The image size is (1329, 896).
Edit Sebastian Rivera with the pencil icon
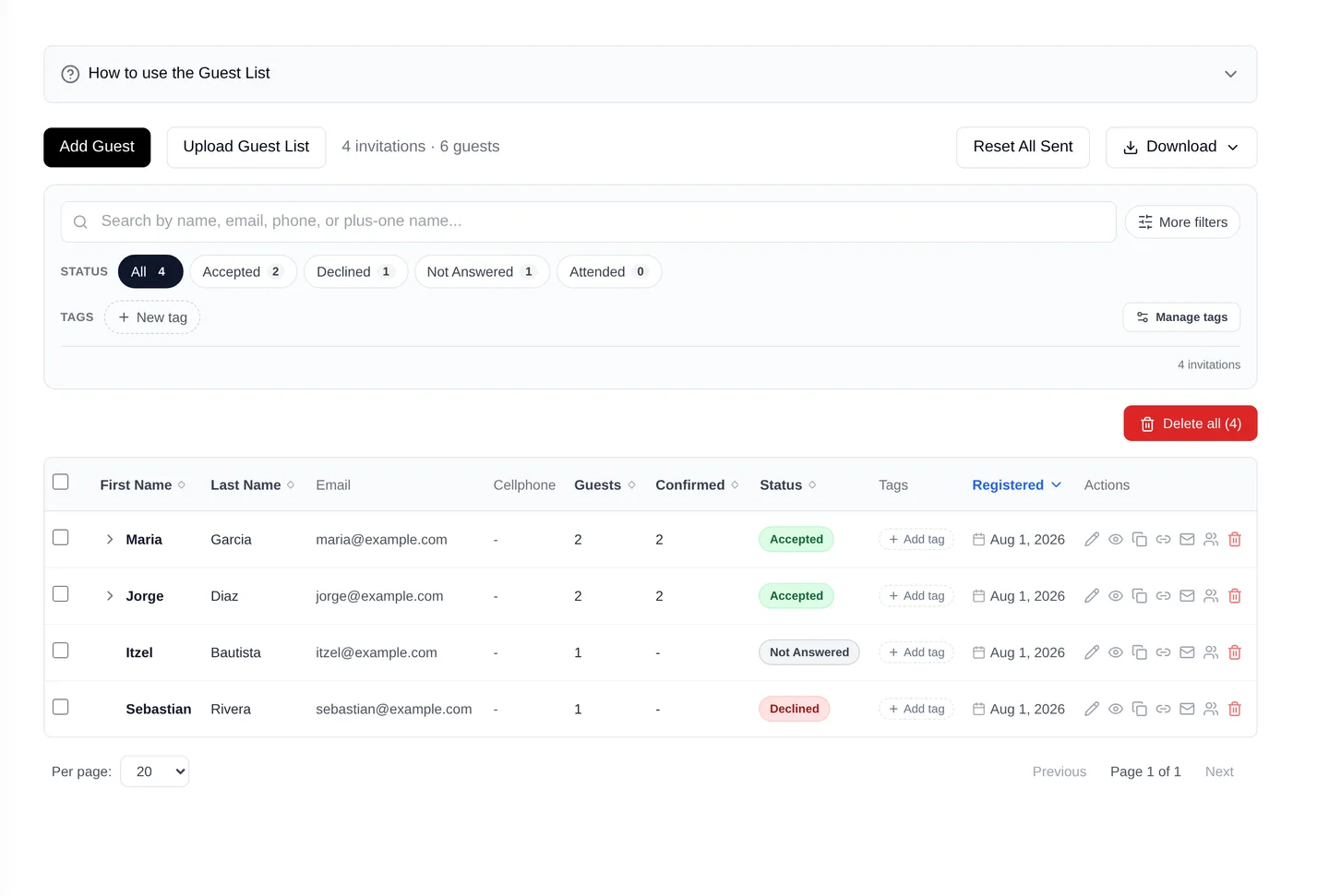[1092, 709]
